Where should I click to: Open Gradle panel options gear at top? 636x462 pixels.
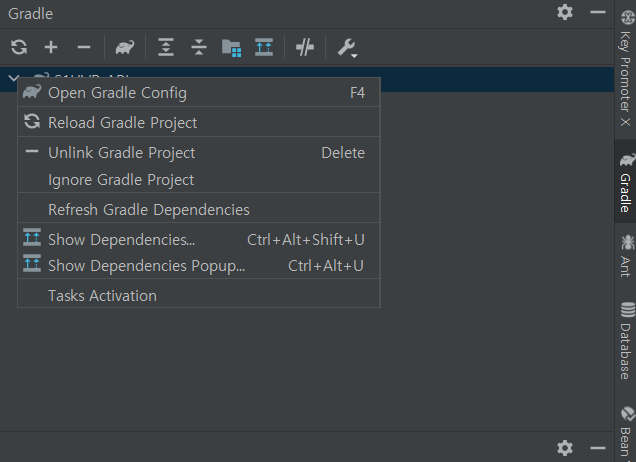(x=565, y=13)
